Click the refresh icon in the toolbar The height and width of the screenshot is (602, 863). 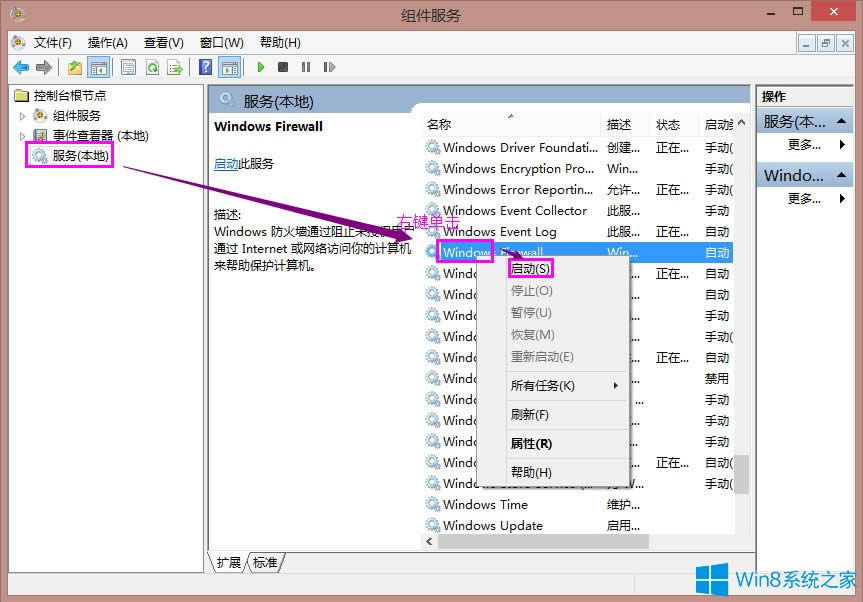152,67
